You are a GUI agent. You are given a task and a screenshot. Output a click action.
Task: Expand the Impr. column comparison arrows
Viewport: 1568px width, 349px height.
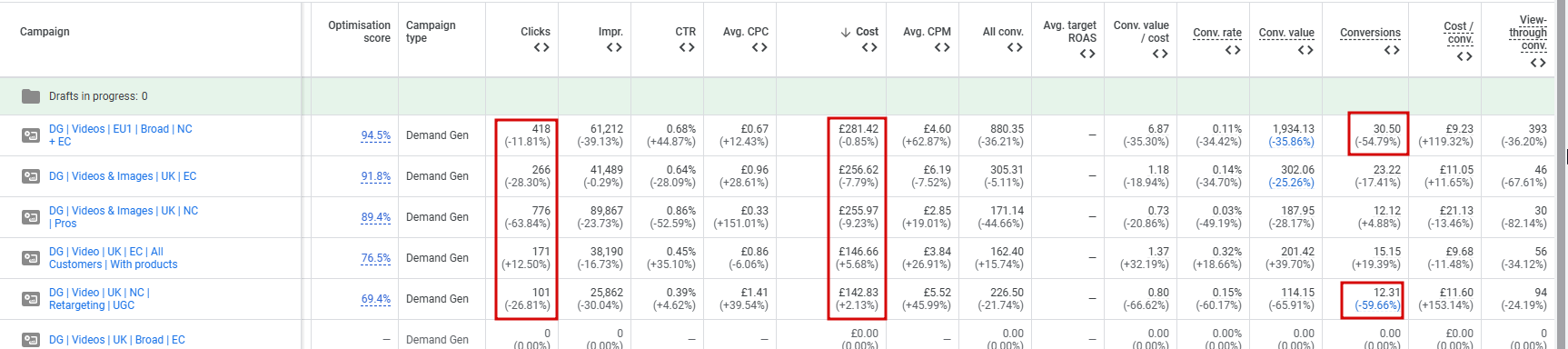(614, 47)
